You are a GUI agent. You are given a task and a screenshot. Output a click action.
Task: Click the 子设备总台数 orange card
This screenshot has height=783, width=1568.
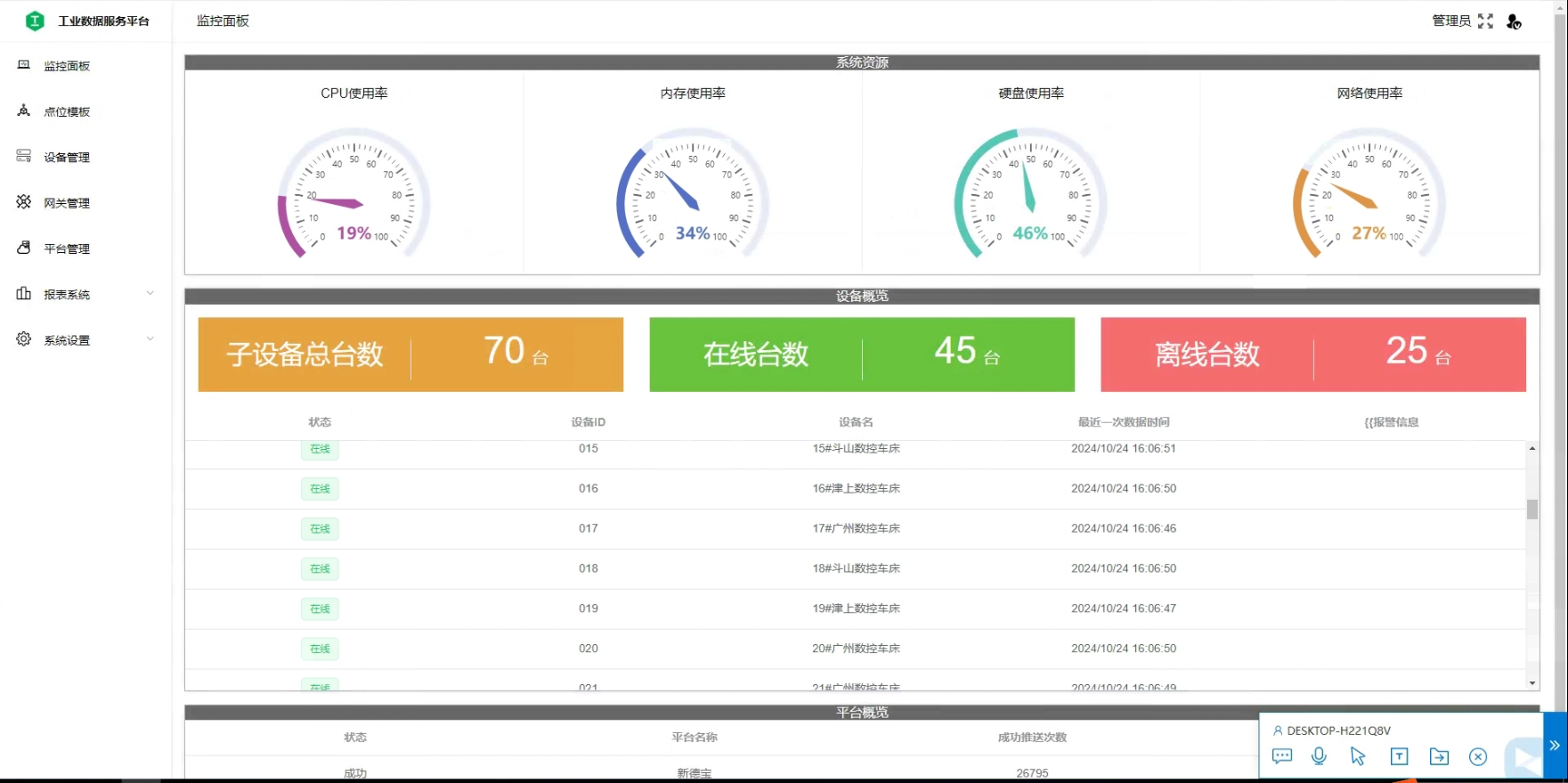410,355
